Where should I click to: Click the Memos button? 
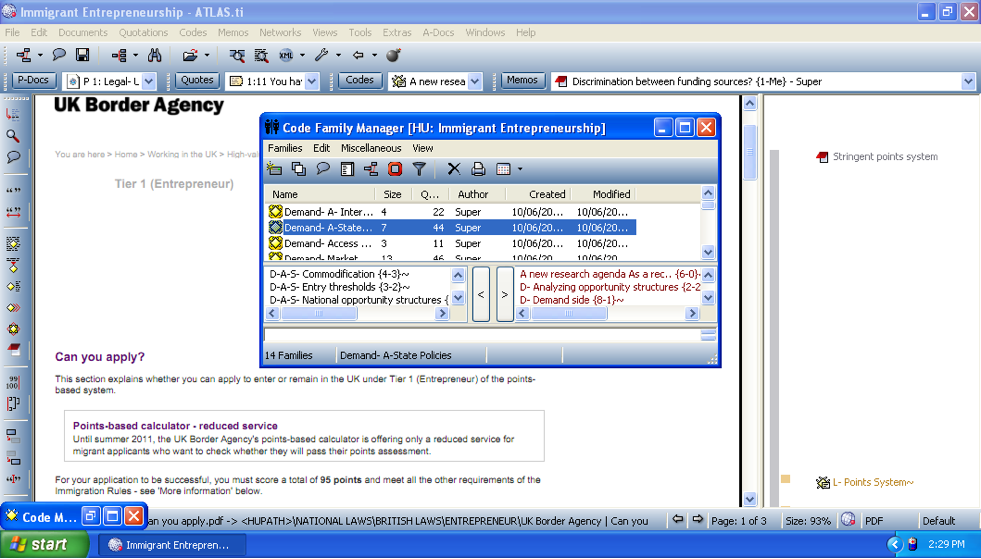click(522, 80)
